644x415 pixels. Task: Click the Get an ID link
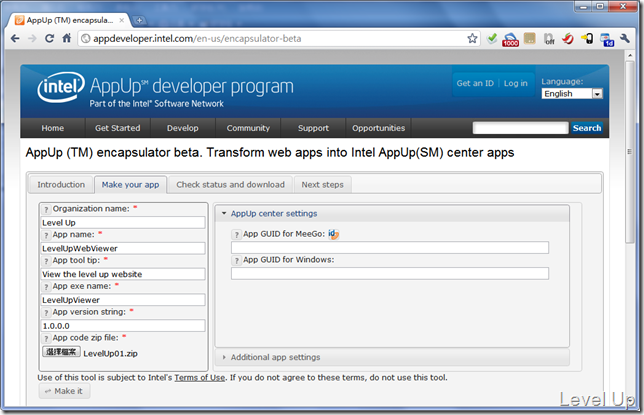click(x=475, y=83)
